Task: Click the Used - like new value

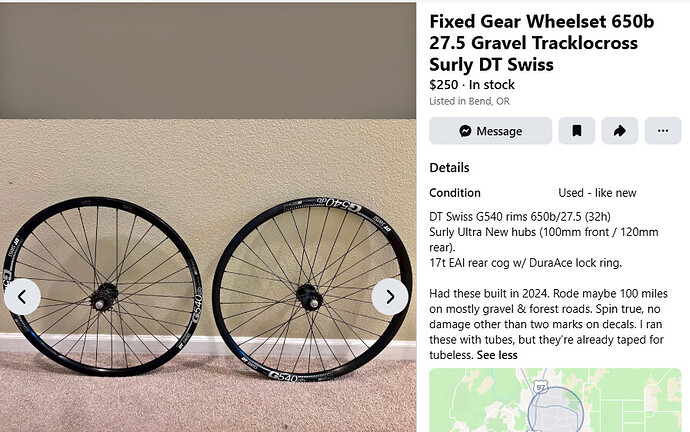Action: click(x=597, y=193)
